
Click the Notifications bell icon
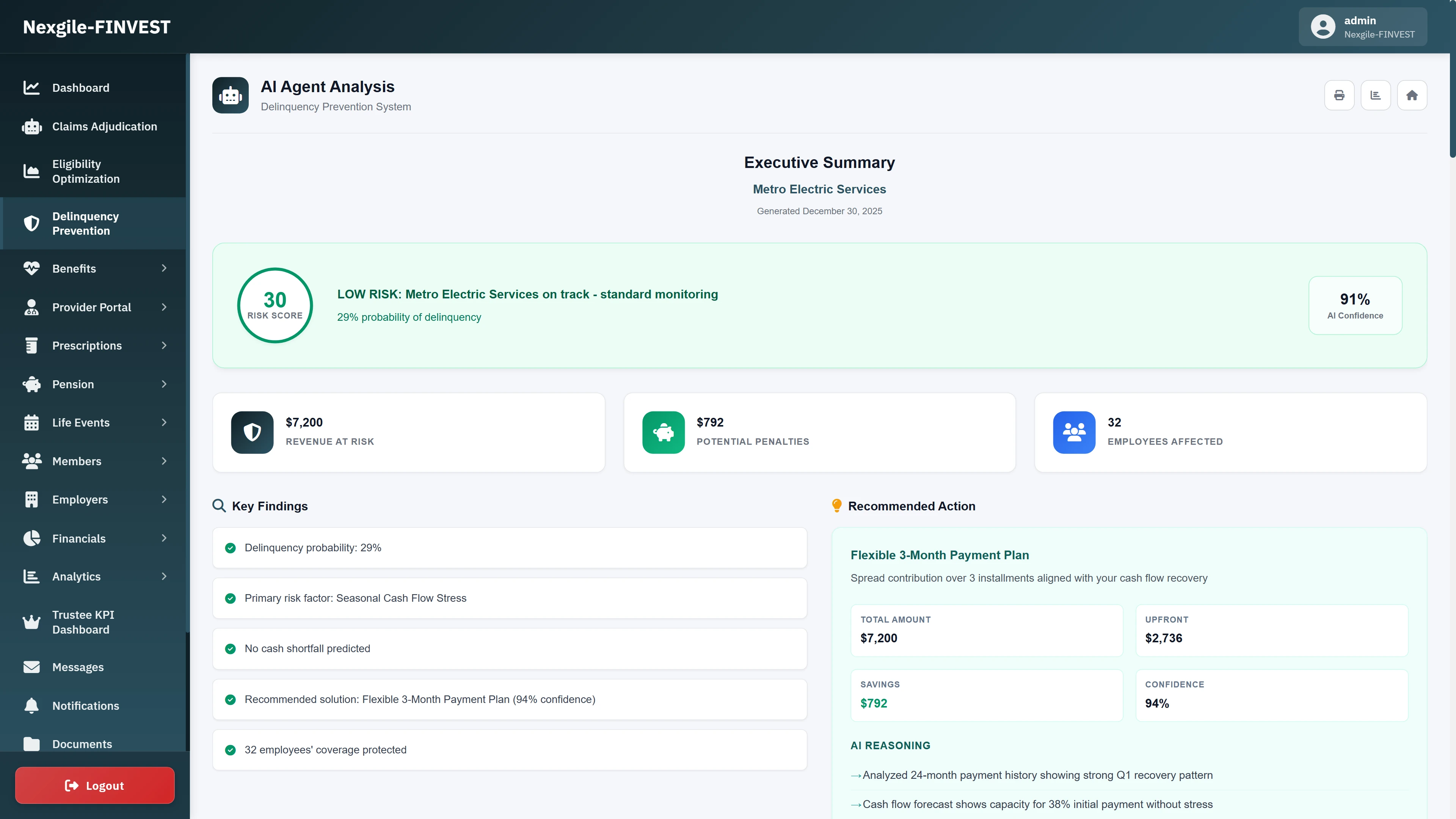[31, 705]
